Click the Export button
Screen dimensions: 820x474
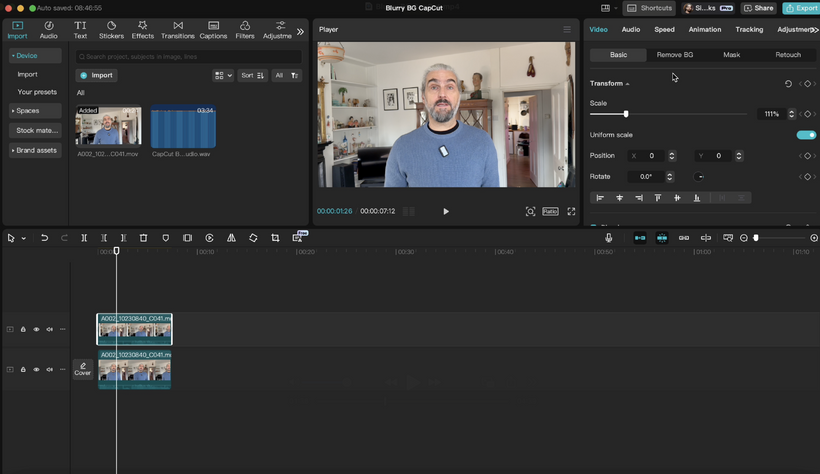801,8
